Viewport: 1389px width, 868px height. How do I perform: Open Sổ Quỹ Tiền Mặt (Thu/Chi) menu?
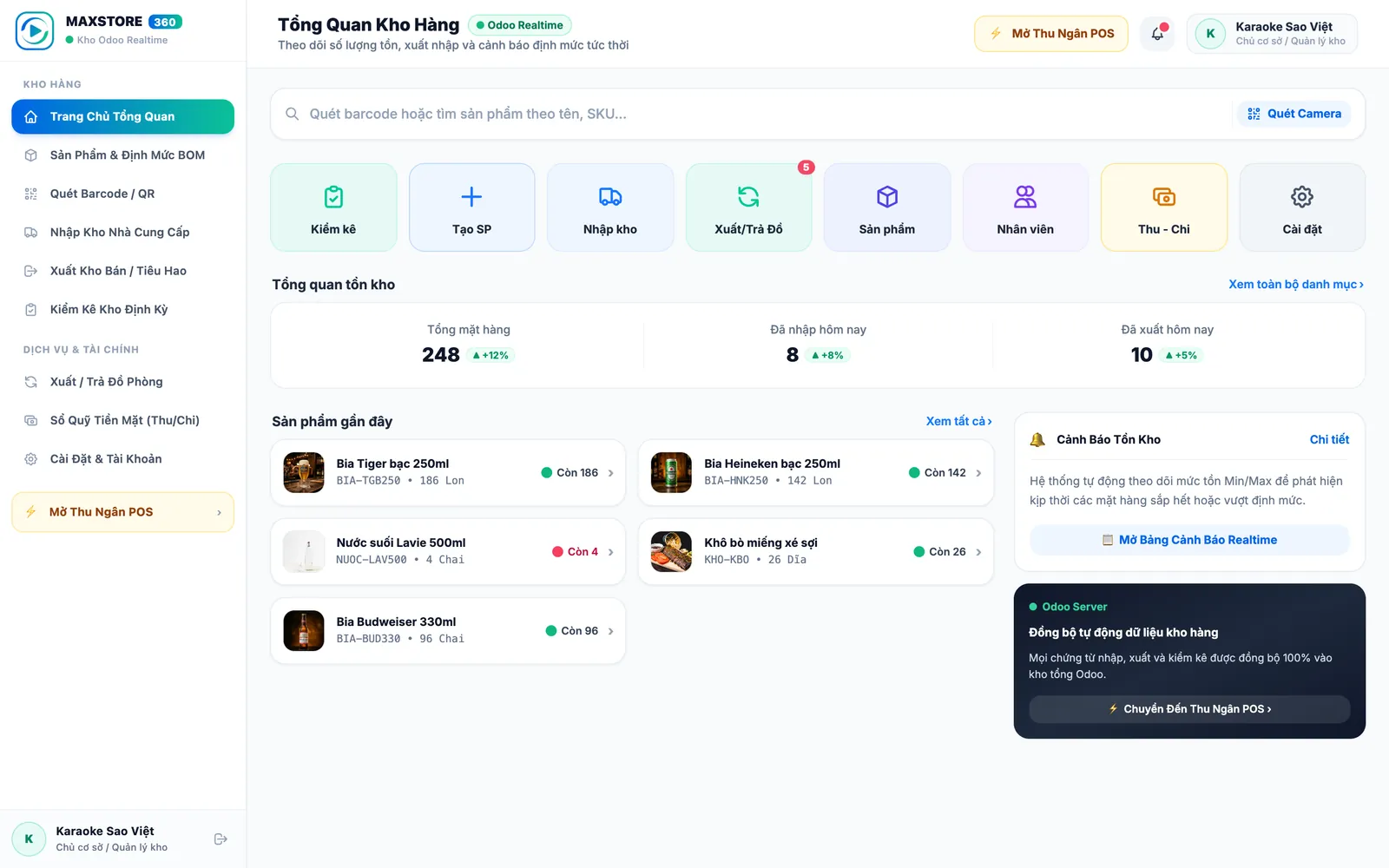tap(122, 420)
